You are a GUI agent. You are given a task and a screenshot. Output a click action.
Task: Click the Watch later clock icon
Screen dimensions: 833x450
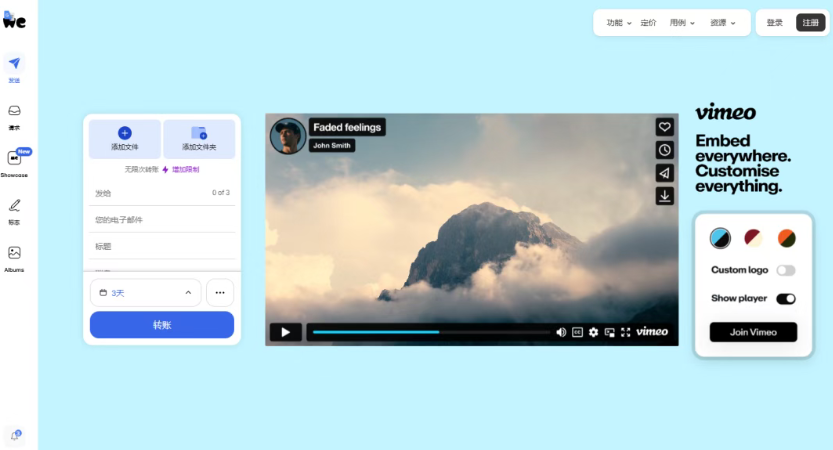click(x=665, y=150)
